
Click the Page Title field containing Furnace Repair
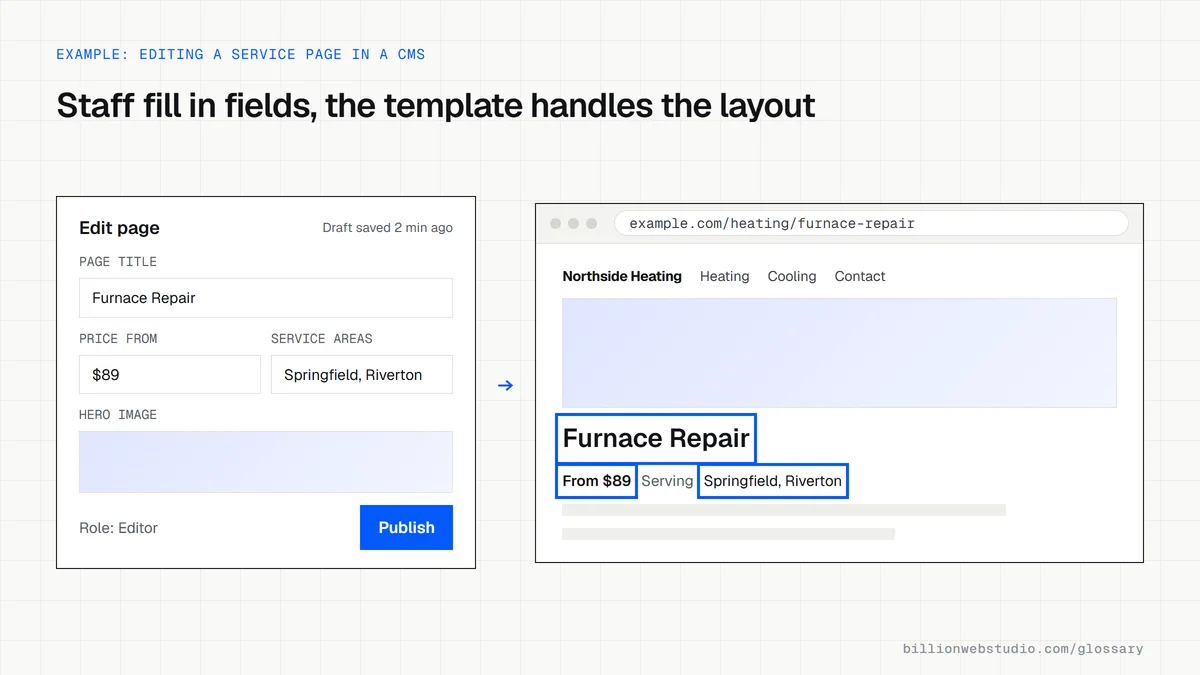[266, 298]
